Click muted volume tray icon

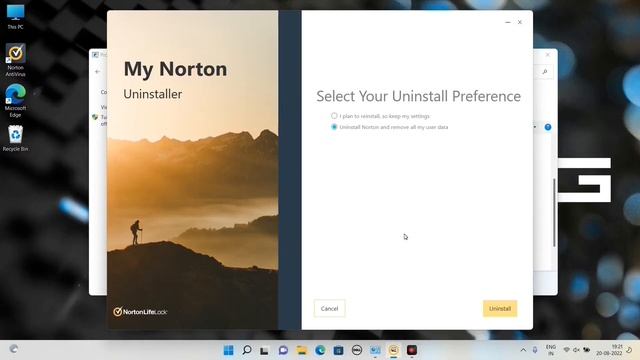(x=576, y=350)
